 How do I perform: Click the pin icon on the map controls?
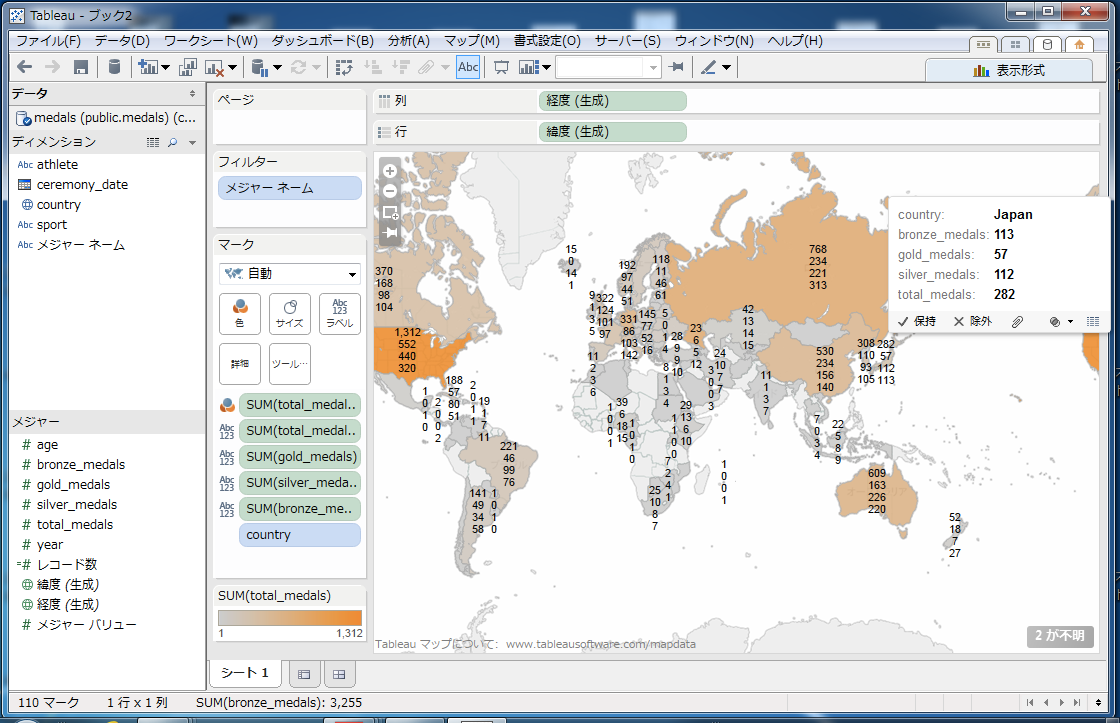390,234
